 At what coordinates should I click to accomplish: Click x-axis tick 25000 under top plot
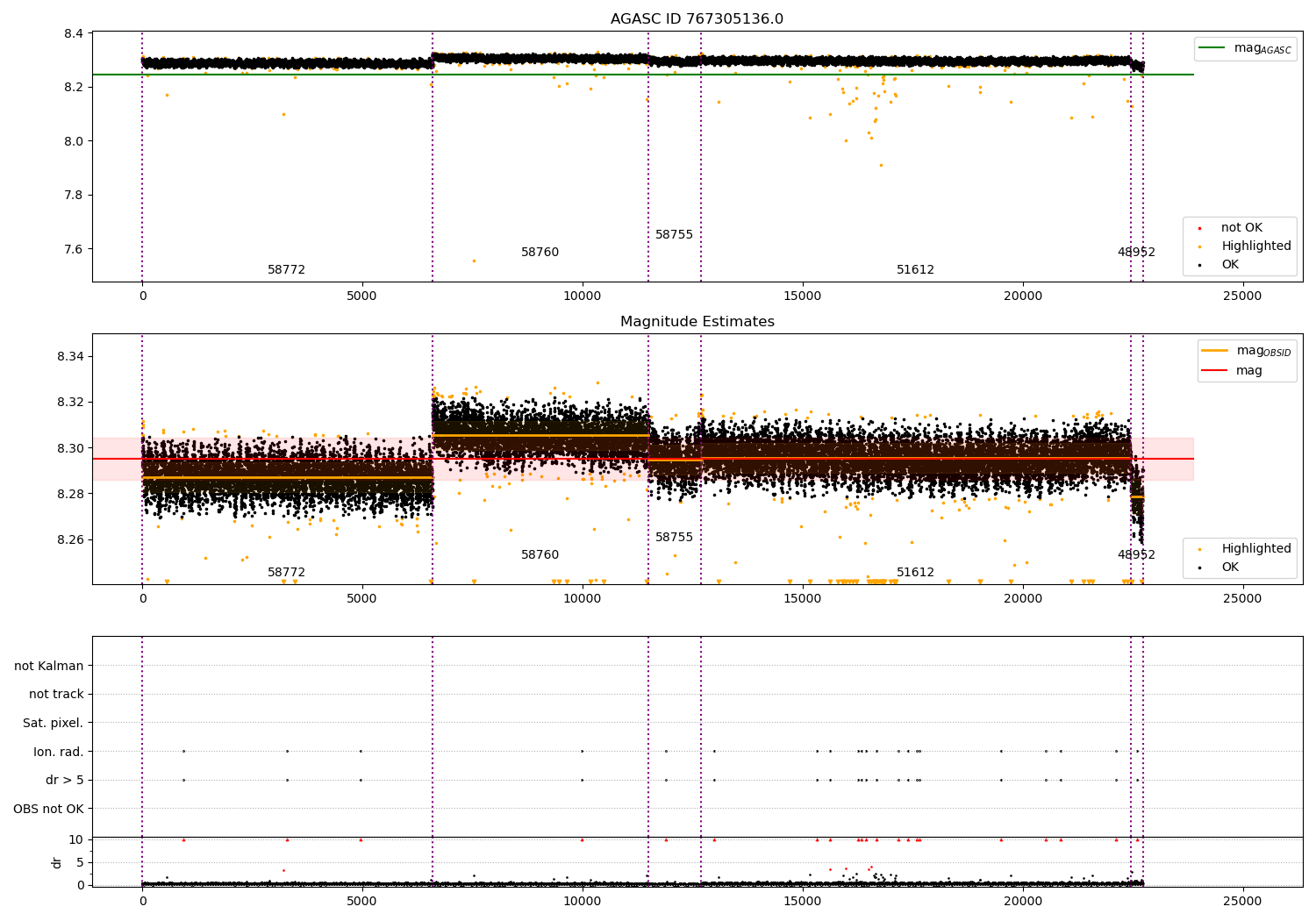[1242, 296]
